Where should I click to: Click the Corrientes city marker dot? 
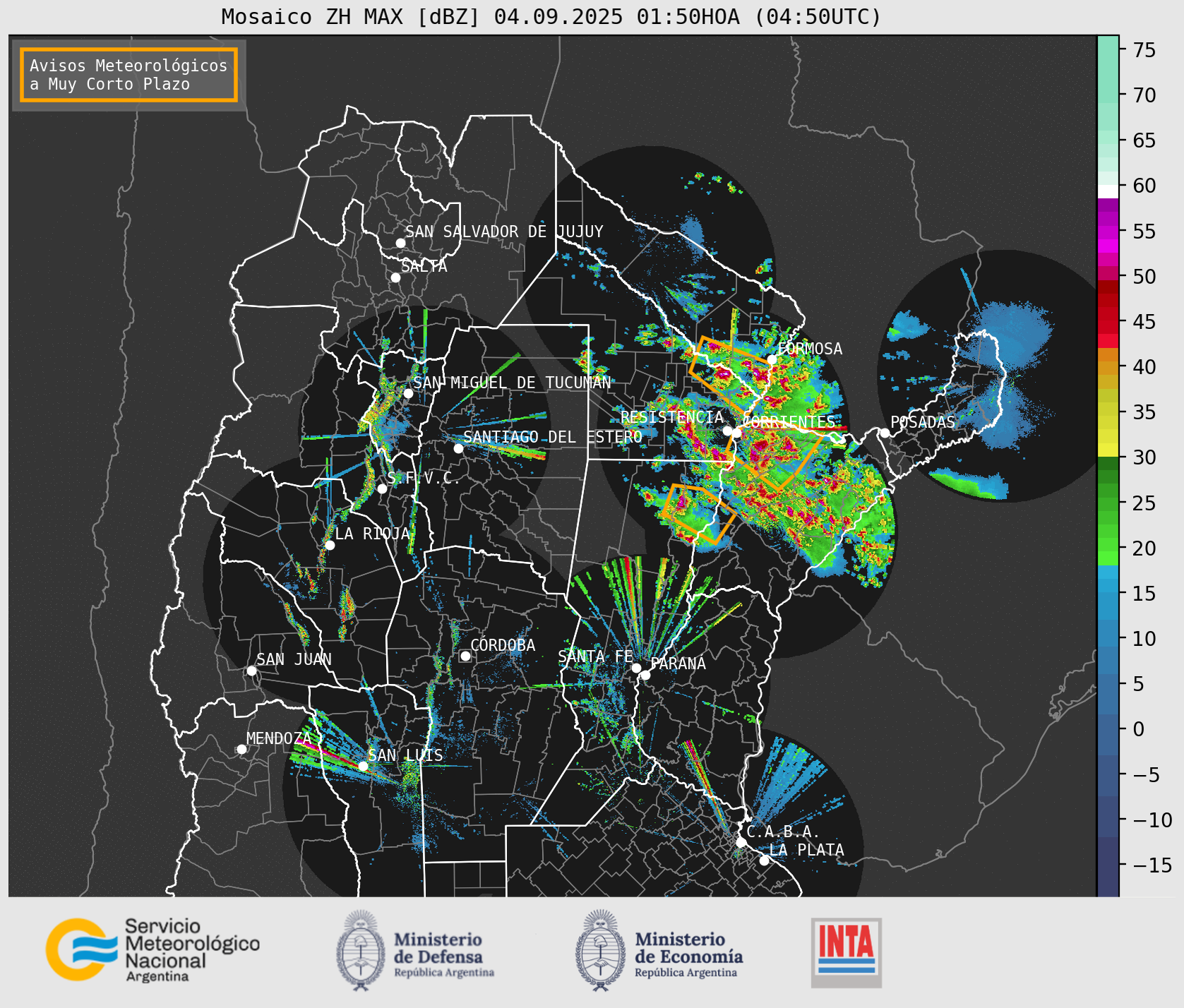pos(736,433)
